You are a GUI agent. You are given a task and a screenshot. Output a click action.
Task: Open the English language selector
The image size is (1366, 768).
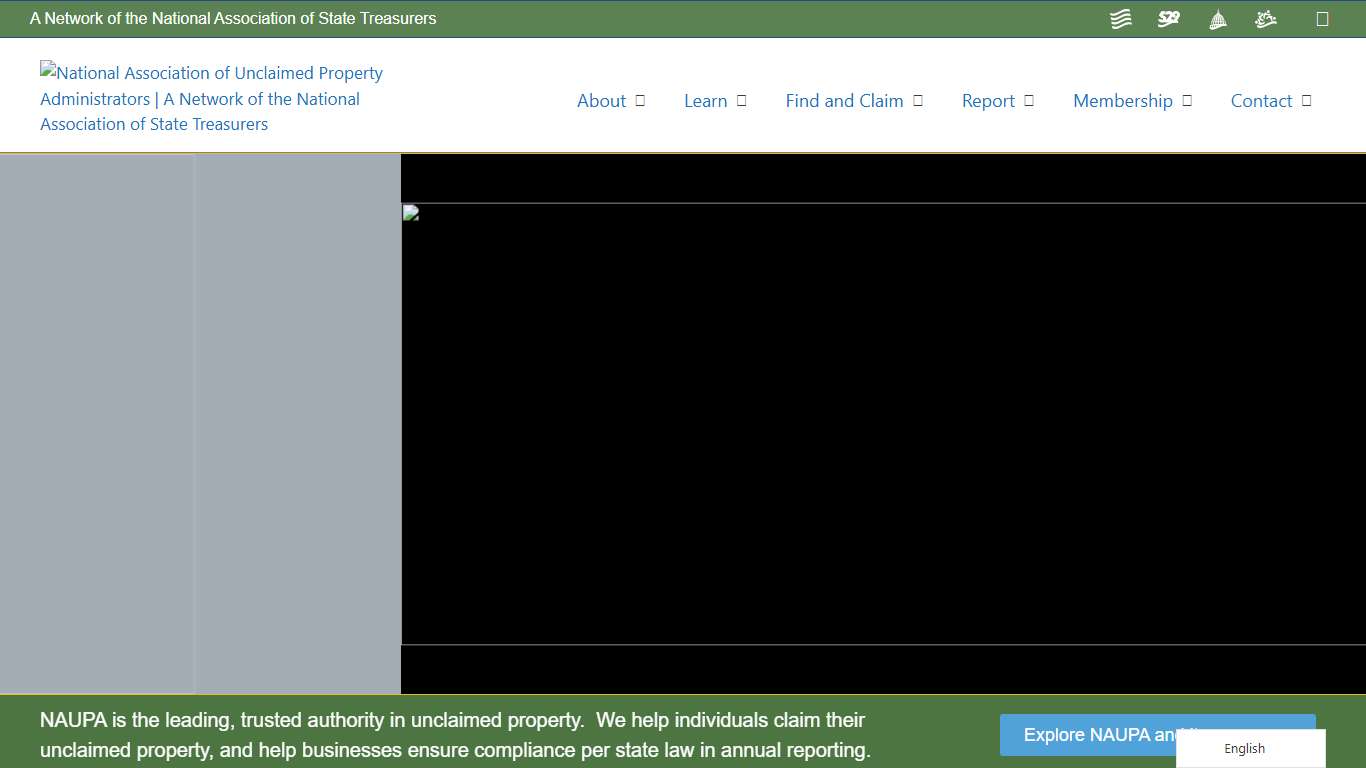point(1244,748)
